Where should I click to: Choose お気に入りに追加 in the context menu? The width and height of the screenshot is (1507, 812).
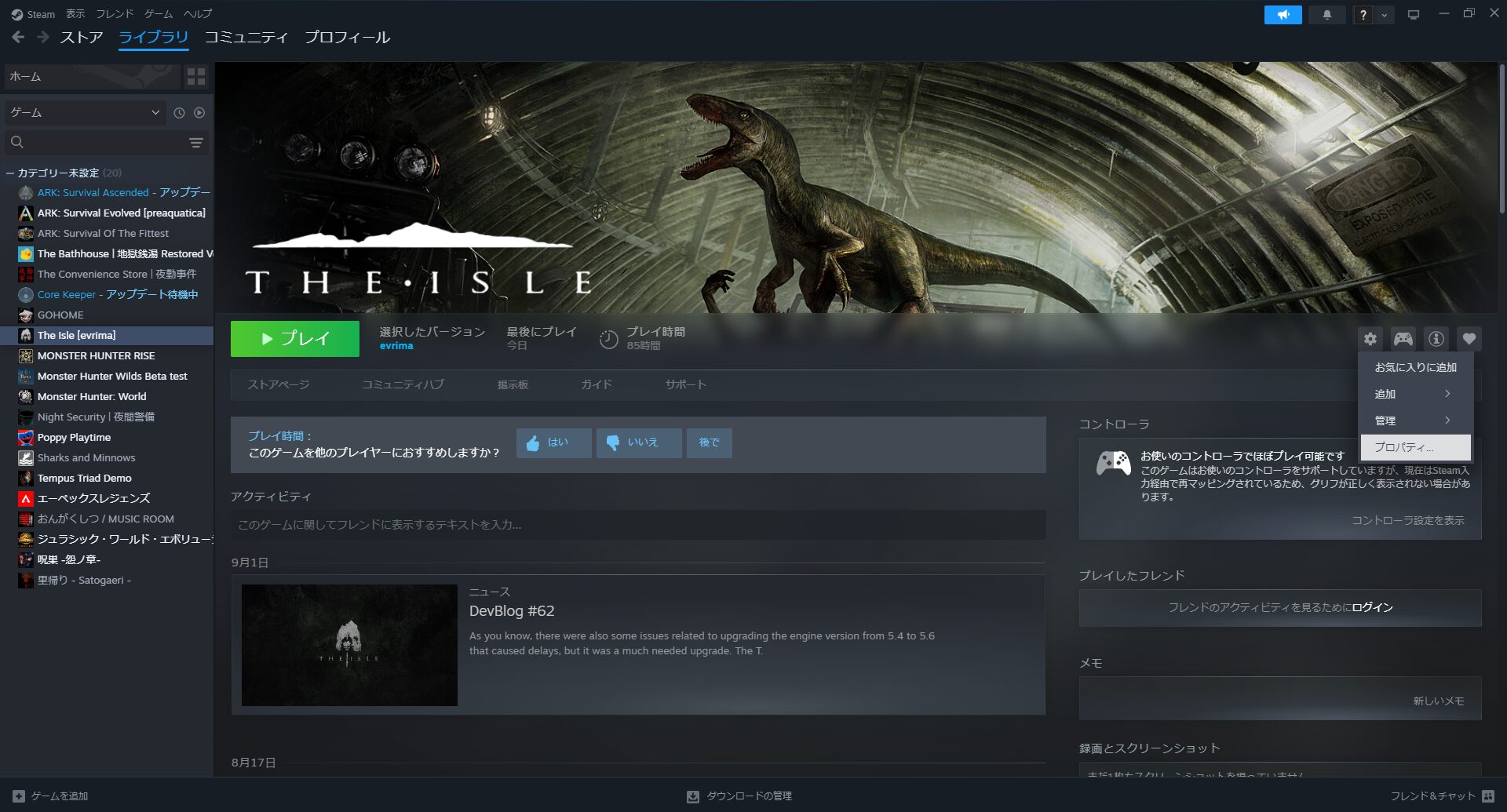pyautogui.click(x=1415, y=367)
